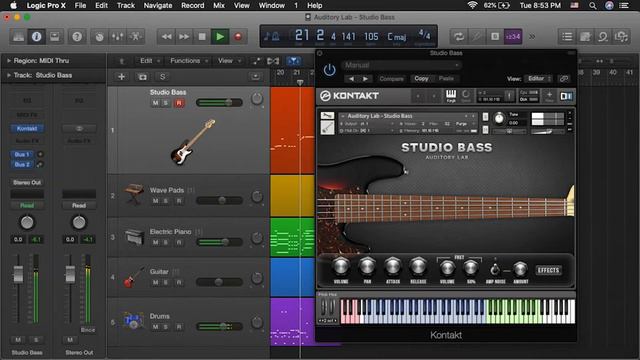This screenshot has width=640, height=360.
Task: Open the Media Browser icon
Action: point(621,37)
